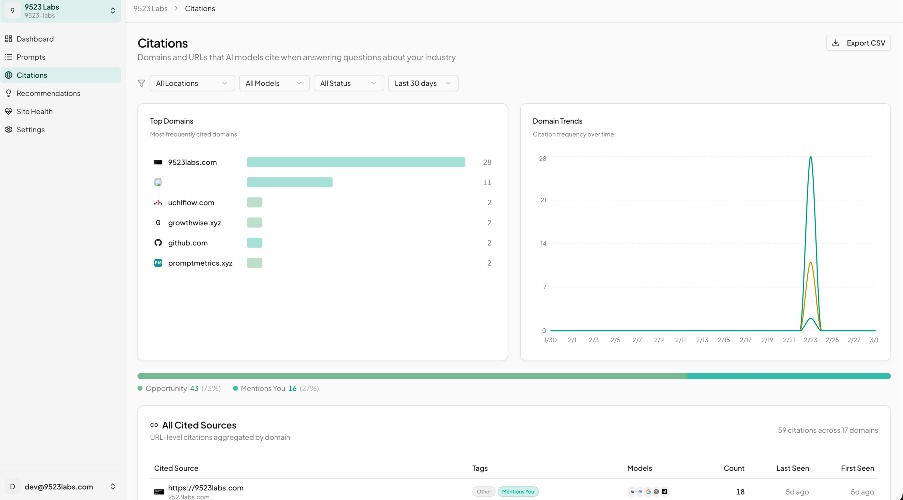Open the https://9523labs.com cited source

pyautogui.click(x=204, y=488)
